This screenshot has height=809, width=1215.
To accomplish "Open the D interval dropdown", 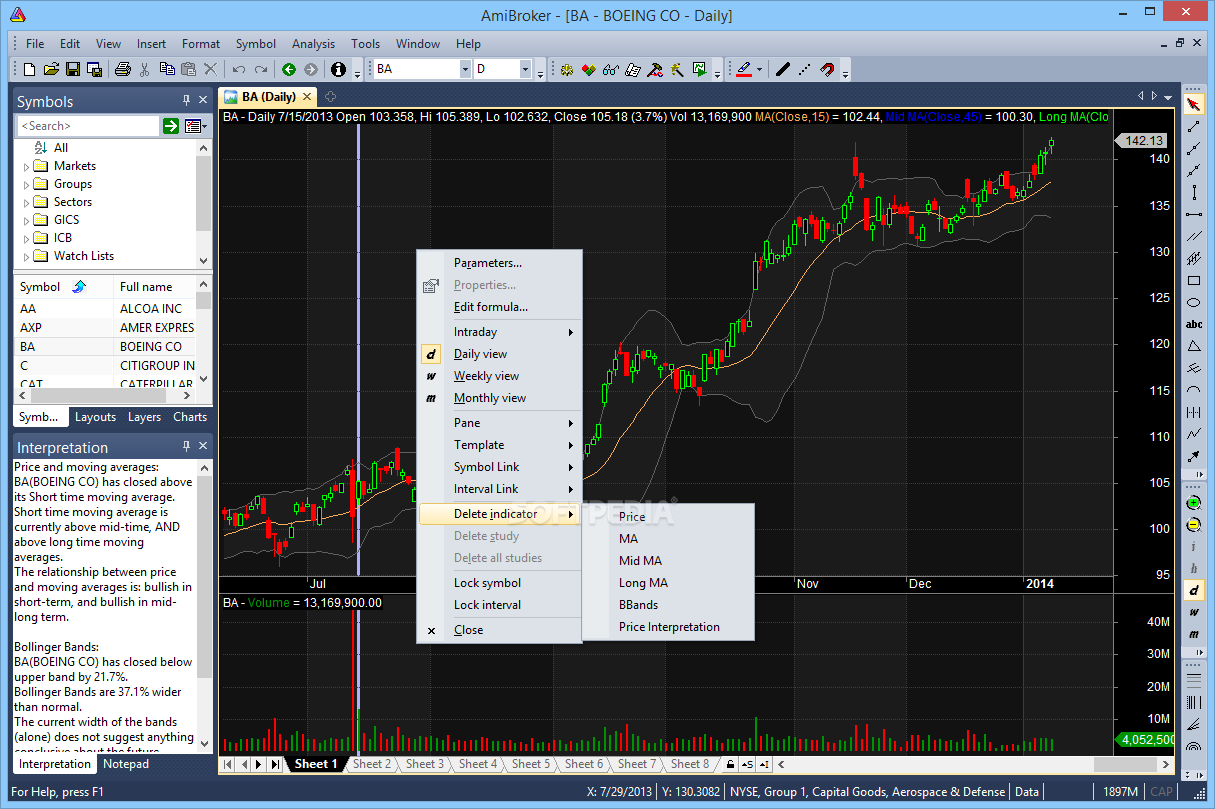I will click(525, 69).
